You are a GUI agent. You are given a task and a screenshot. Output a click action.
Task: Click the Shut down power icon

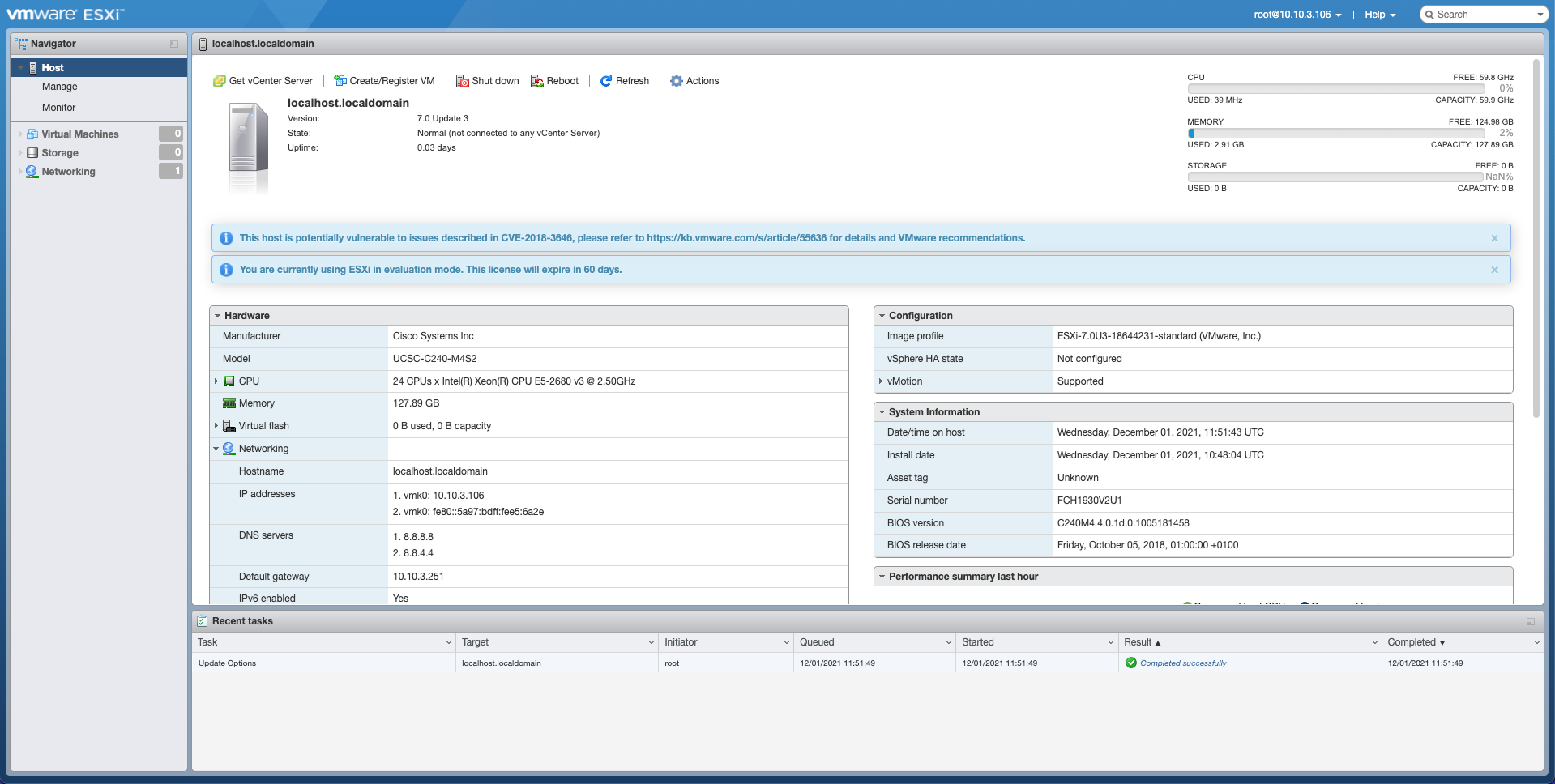click(463, 81)
